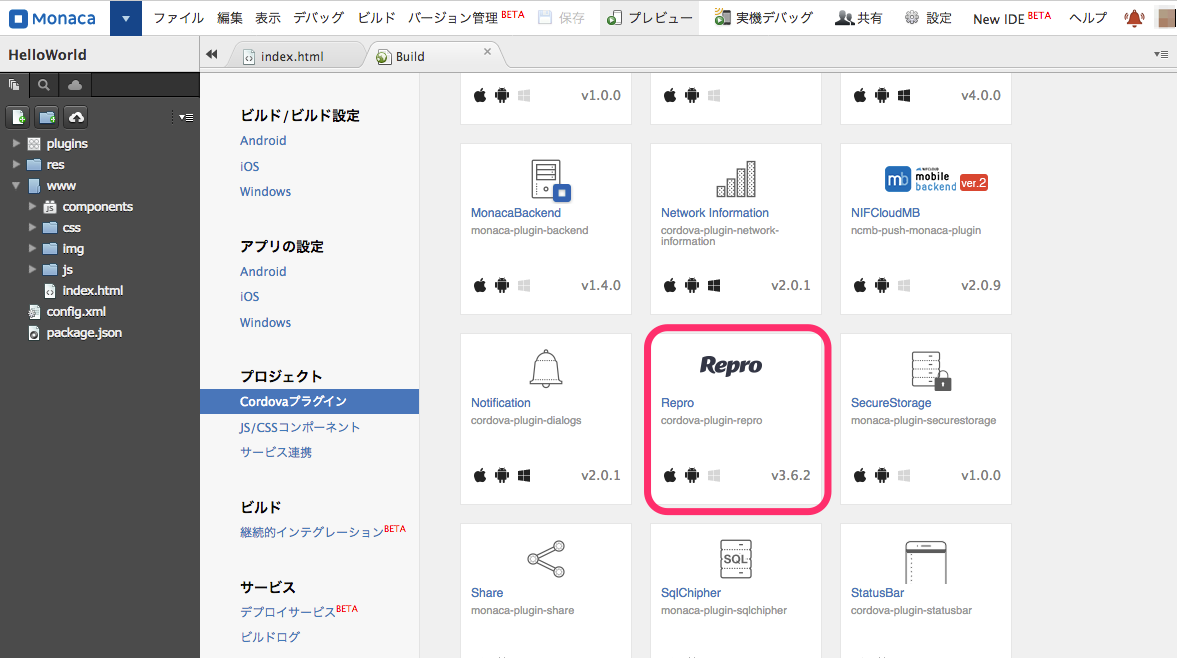This screenshot has height=658, width=1177.
Task: Expand the js folder
Action: (32, 269)
